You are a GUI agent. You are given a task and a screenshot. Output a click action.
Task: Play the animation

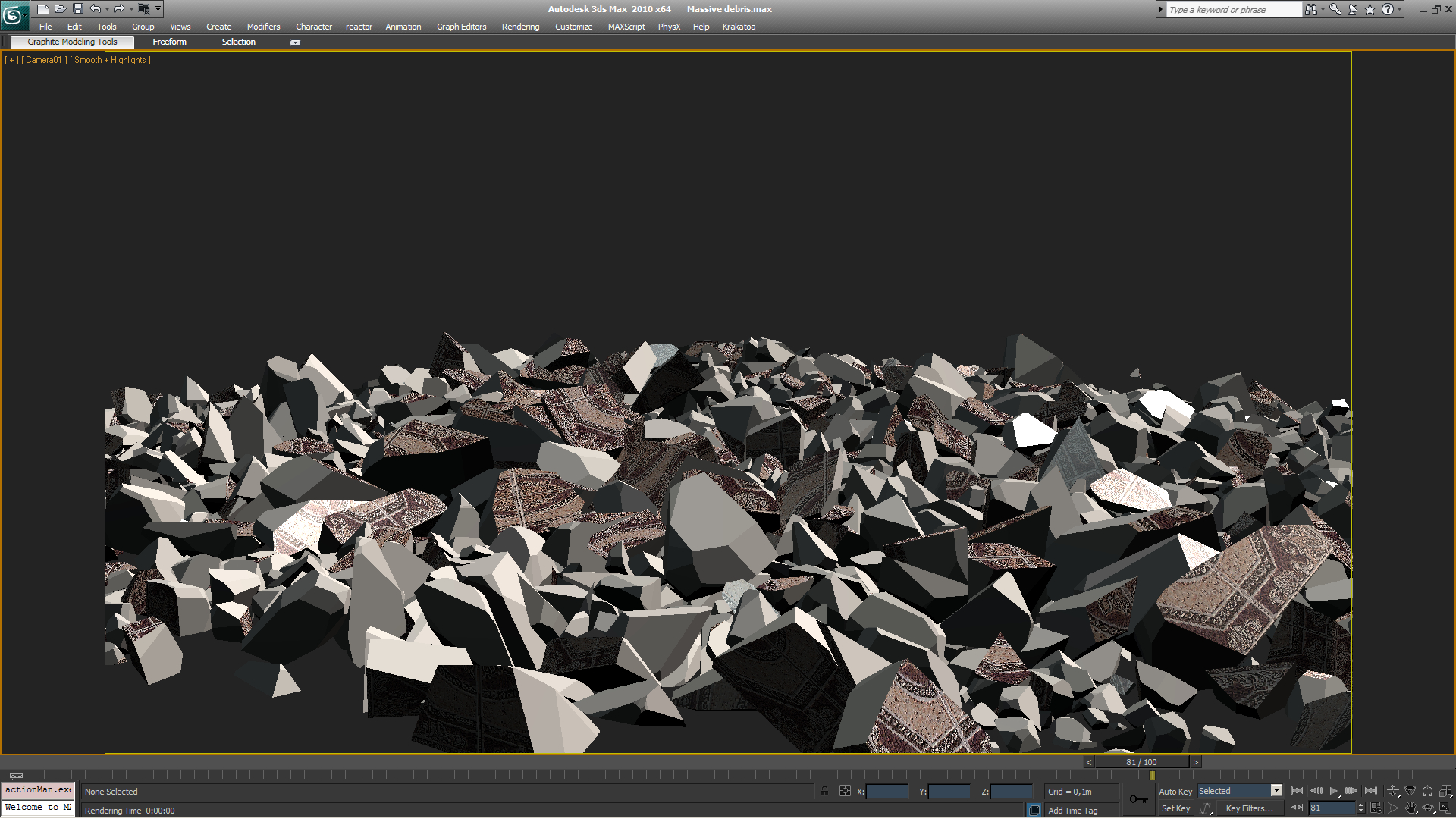(1334, 791)
